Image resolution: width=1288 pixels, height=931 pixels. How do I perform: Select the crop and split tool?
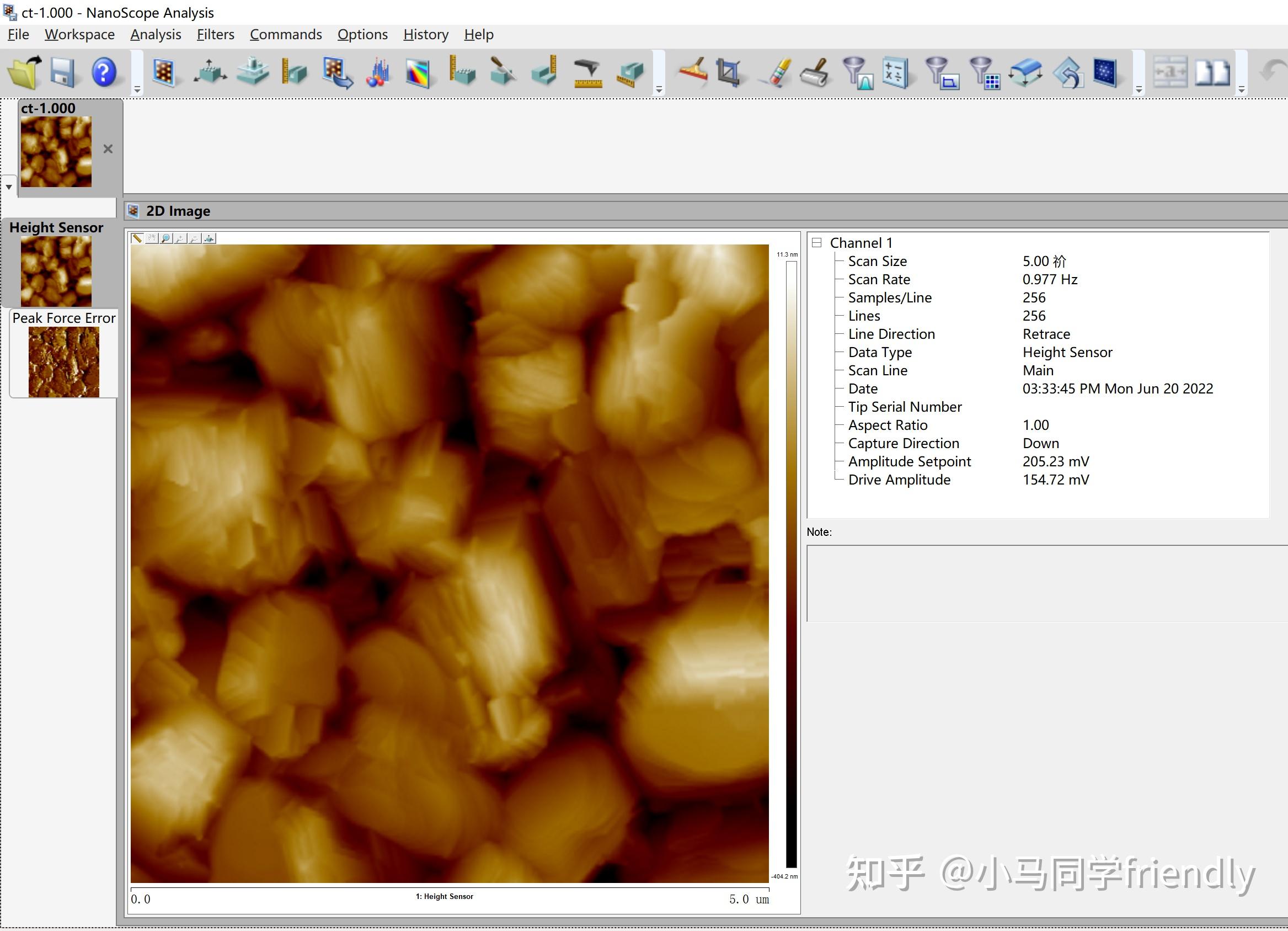coord(729,73)
